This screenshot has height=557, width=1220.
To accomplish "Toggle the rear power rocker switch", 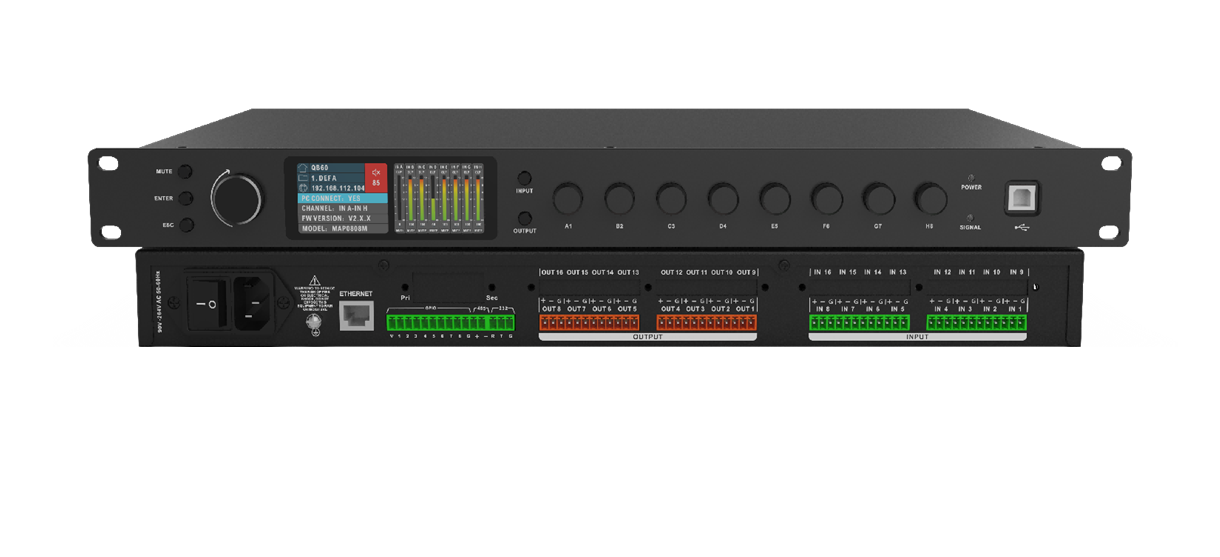I will 208,303.
